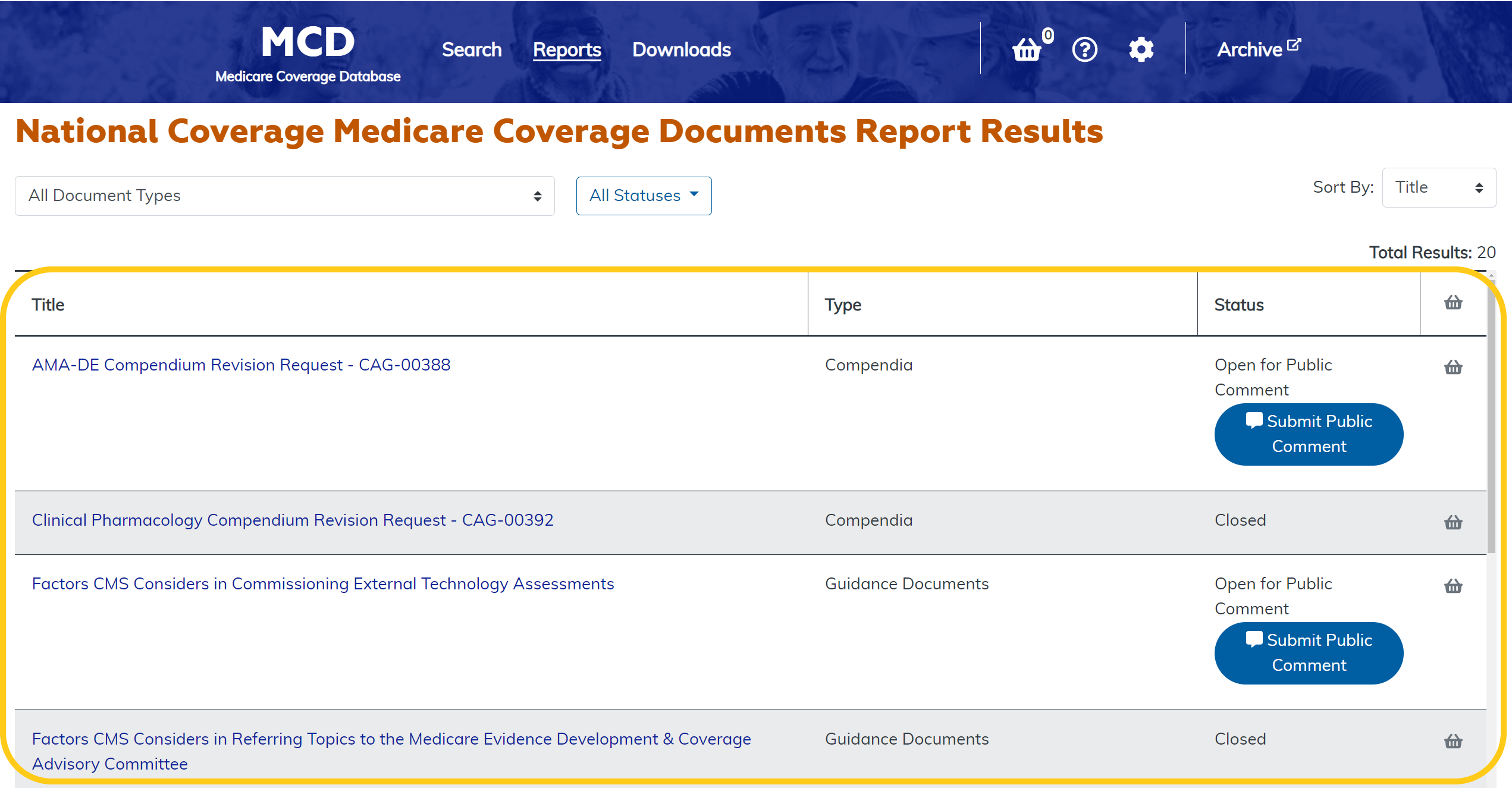
Task: Submit Public Comment for External Technology Assessments
Action: pos(1309,653)
